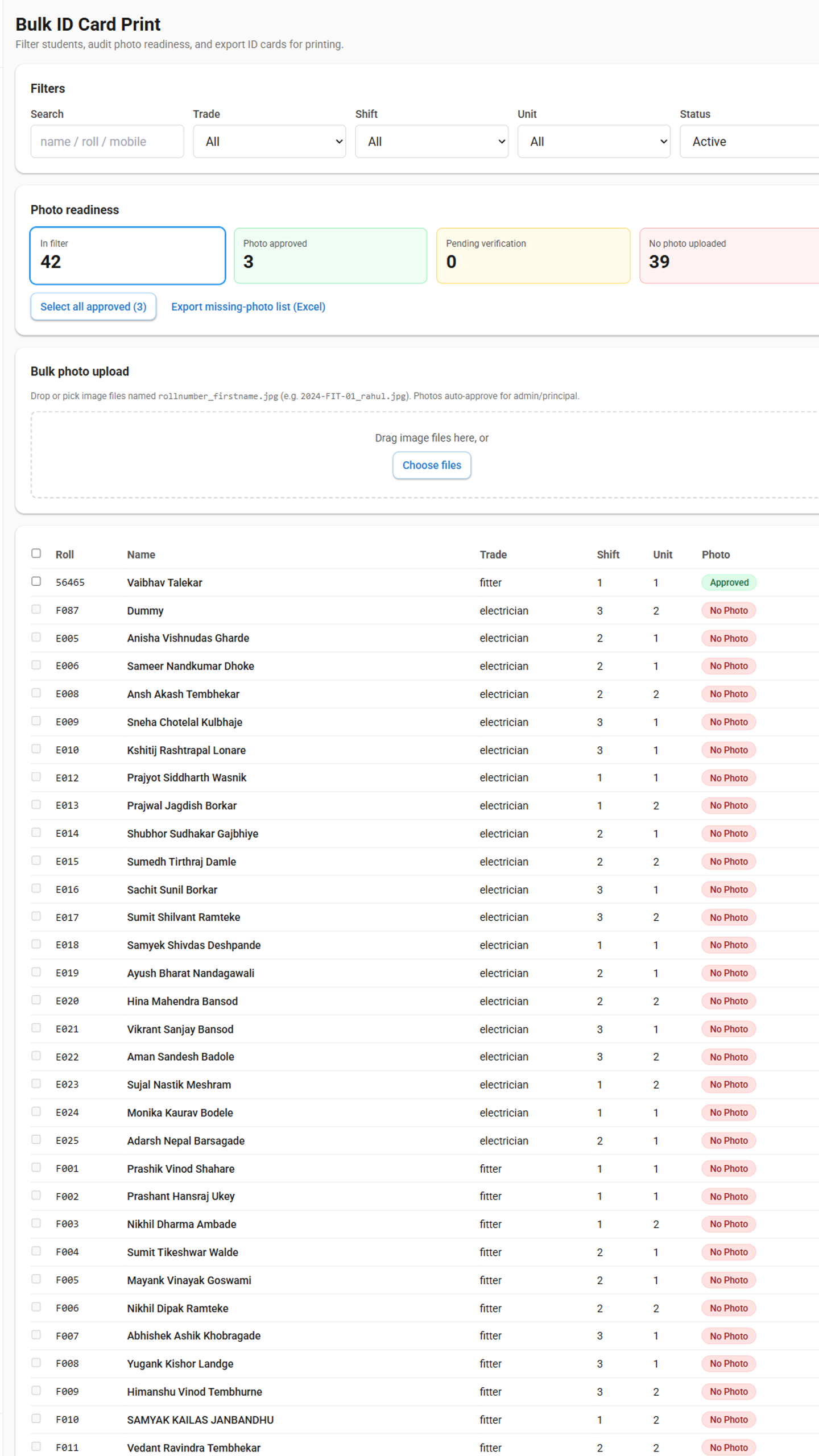Focus the name / roll / mobile search field
The image size is (819, 1456).
(107, 141)
